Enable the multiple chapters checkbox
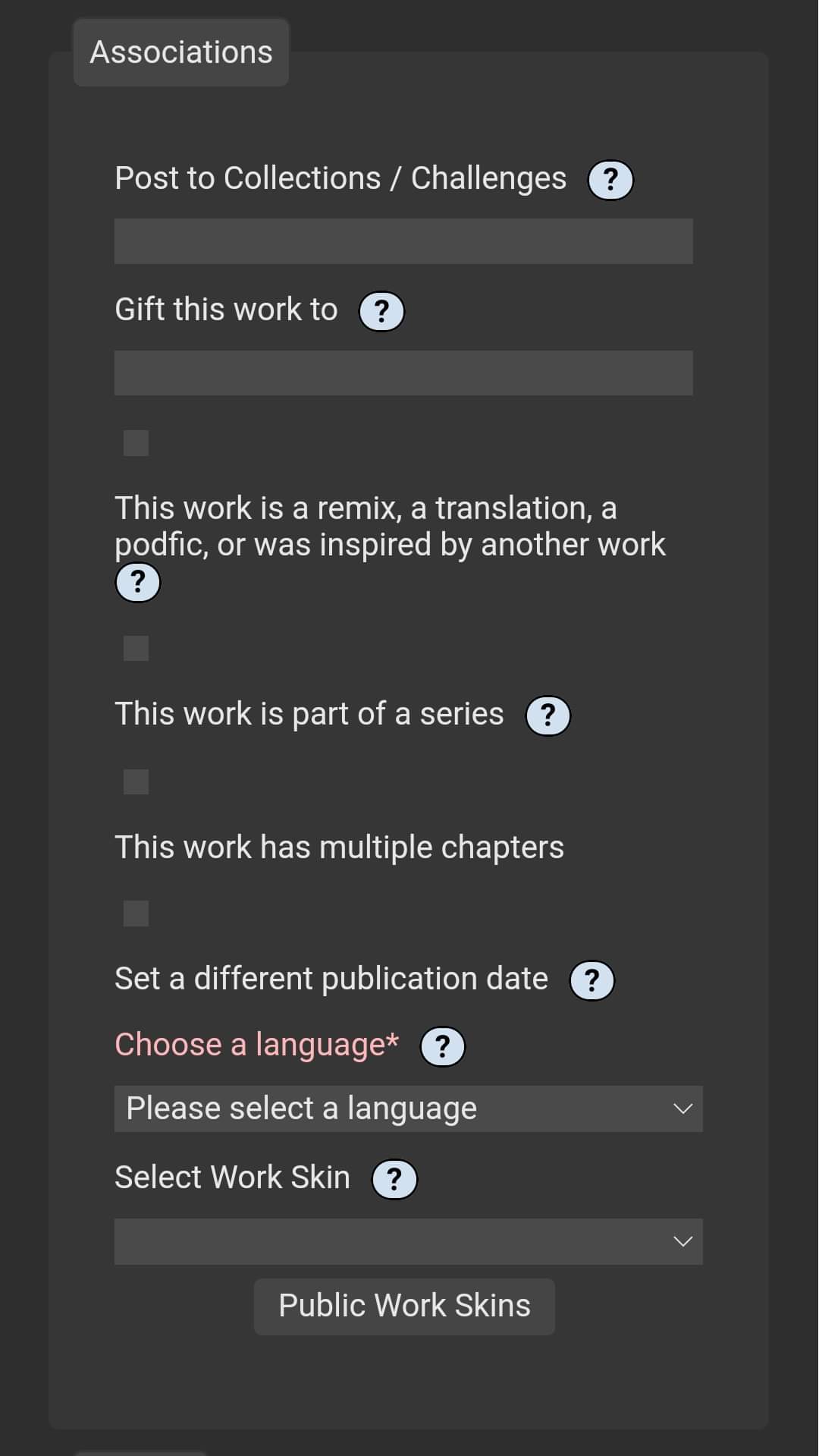 134,782
